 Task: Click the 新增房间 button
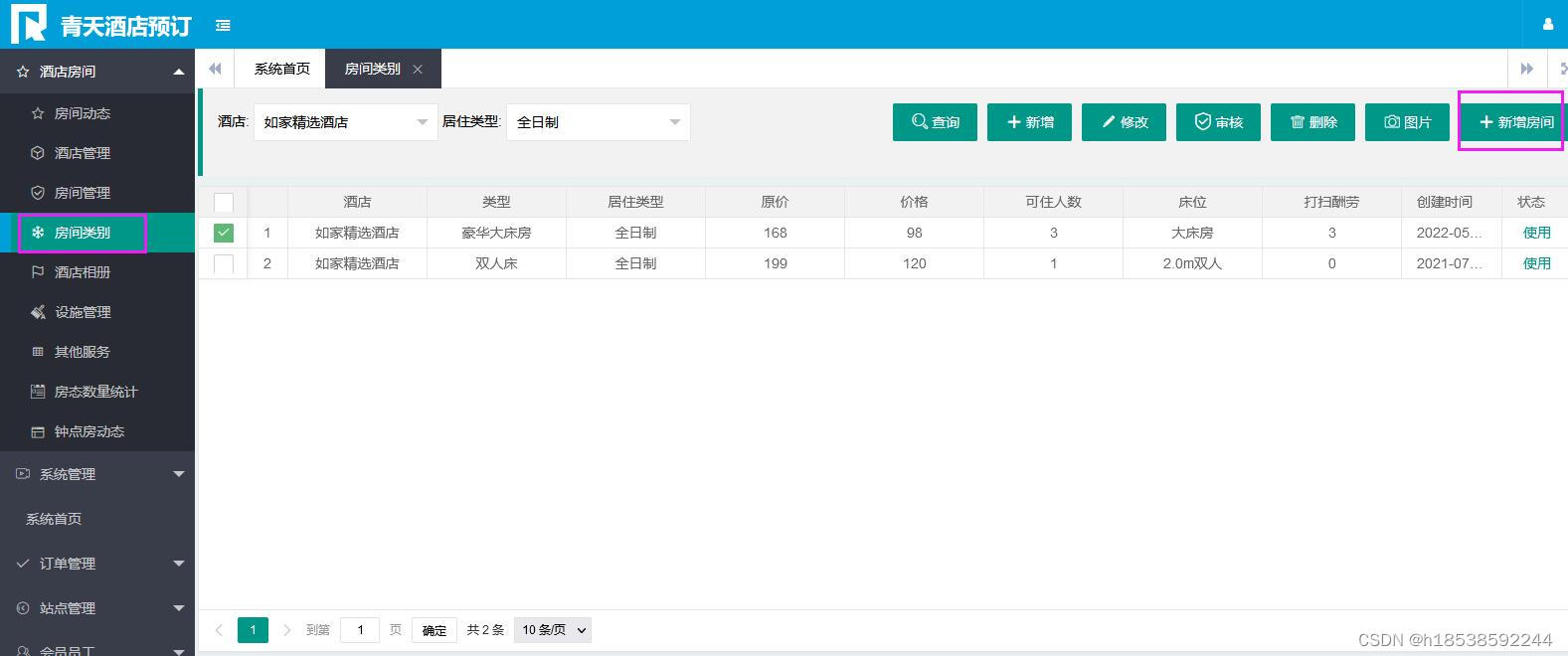[x=1514, y=122]
